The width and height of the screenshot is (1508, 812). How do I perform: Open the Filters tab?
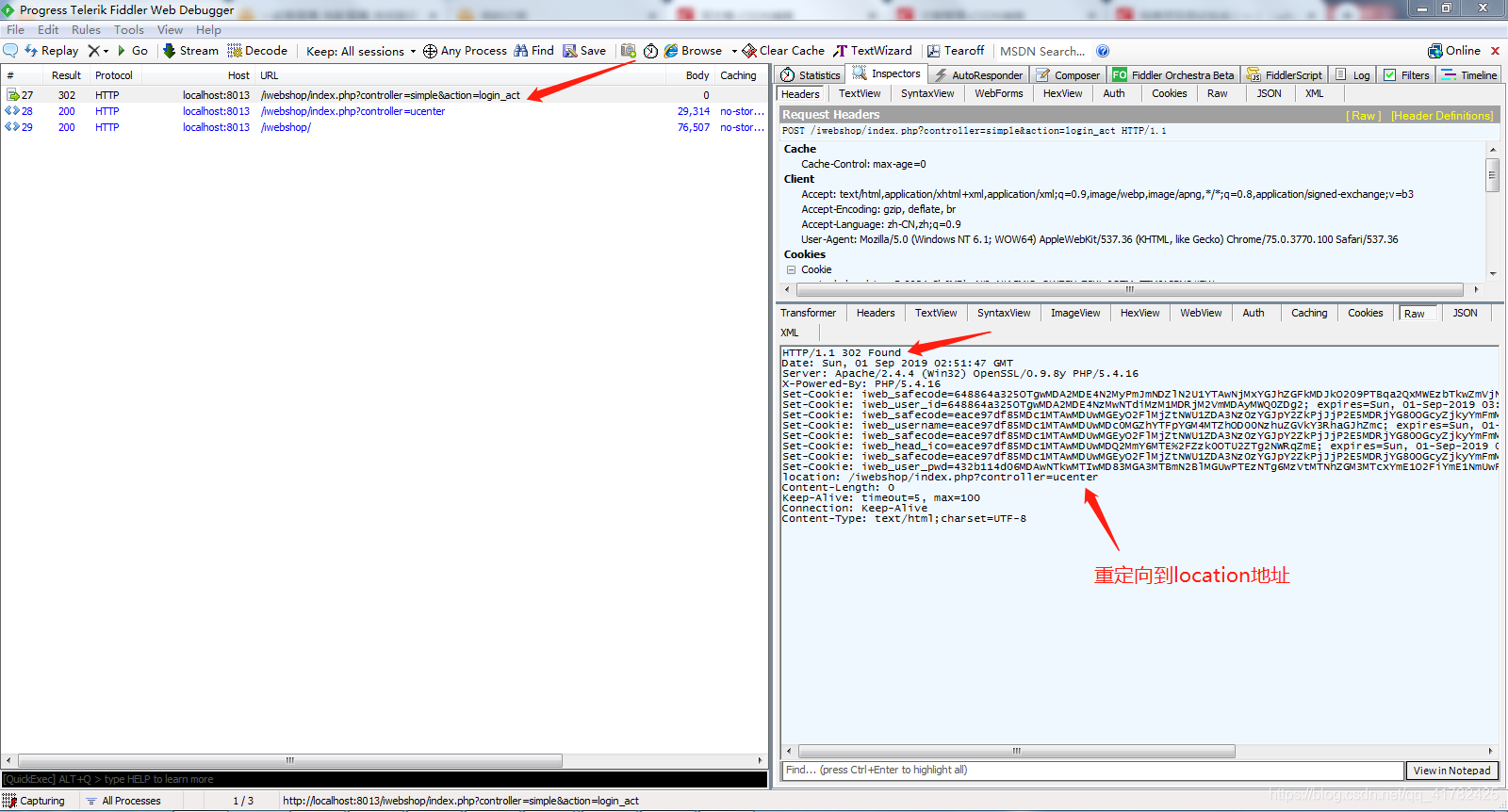(1406, 75)
